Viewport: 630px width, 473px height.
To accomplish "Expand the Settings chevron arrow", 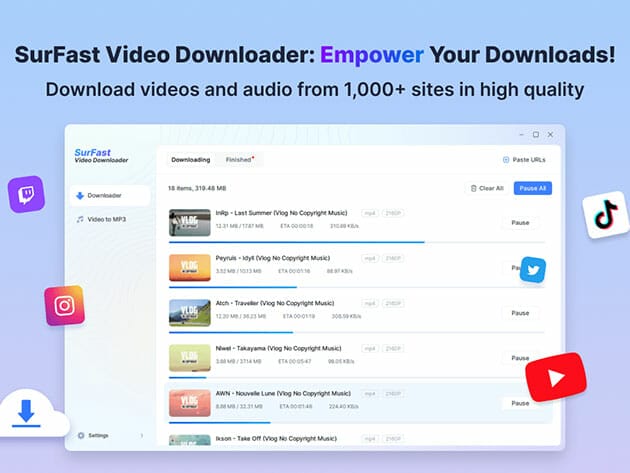I will [x=141, y=435].
